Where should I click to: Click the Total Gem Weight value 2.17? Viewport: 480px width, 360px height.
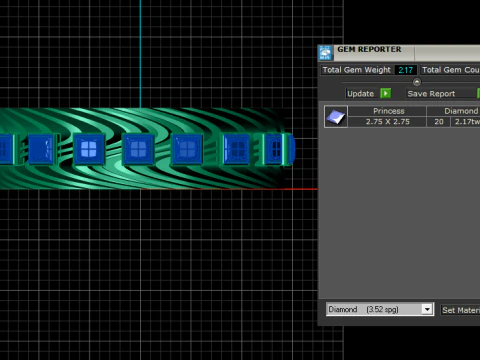coord(406,70)
